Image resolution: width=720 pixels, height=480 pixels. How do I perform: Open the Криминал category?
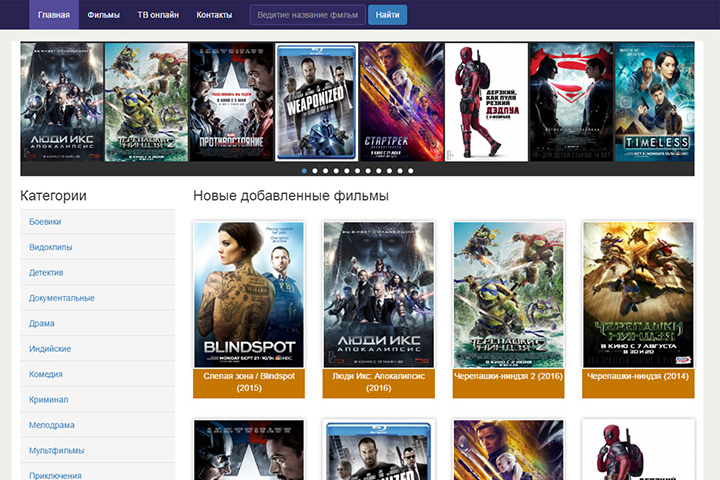98,400
